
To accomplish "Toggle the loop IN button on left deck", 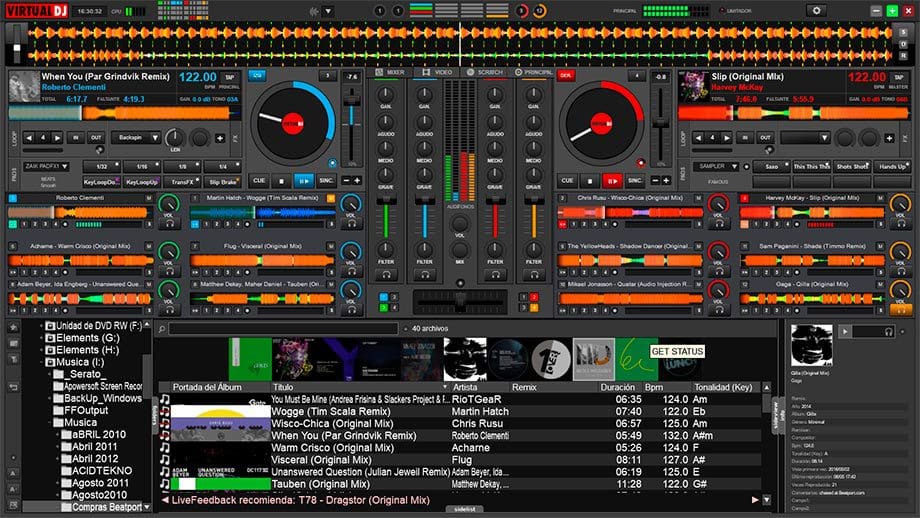I will pos(76,138).
